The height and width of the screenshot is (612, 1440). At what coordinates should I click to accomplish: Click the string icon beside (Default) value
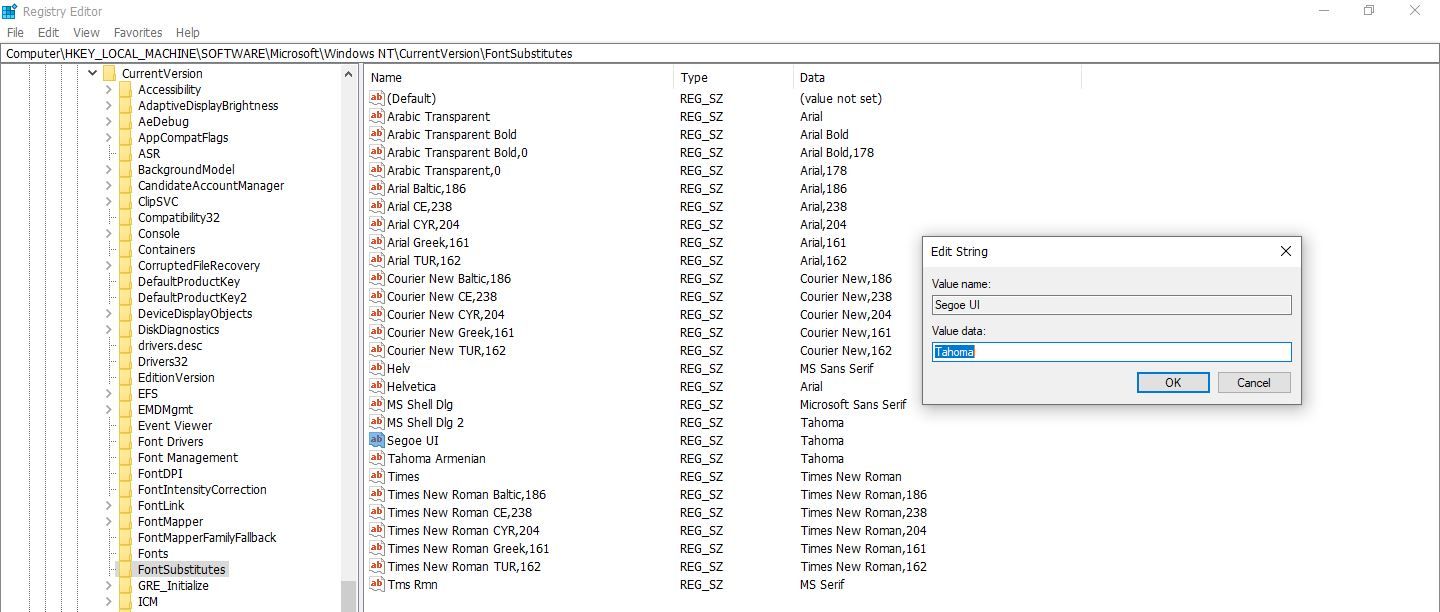[377, 98]
